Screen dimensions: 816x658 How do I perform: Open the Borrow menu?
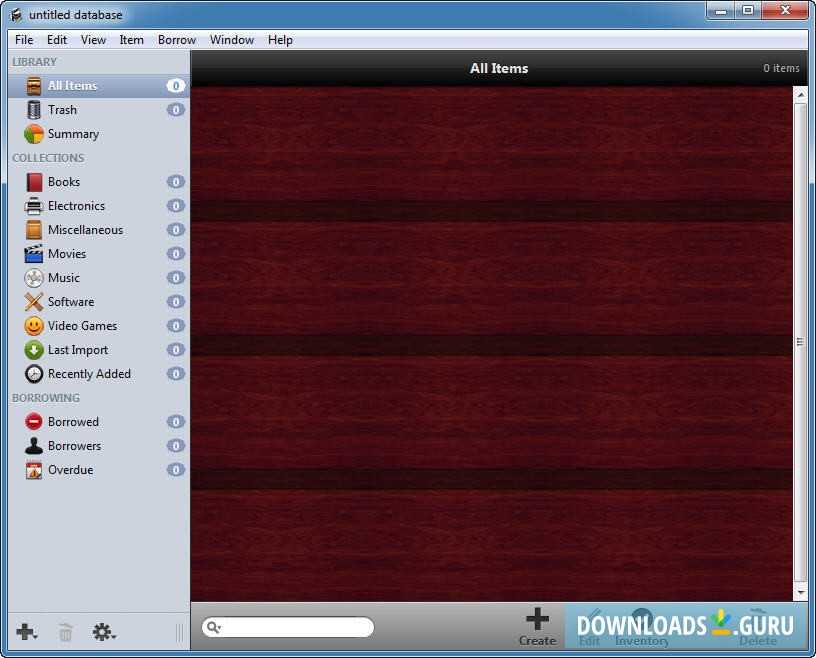tap(176, 40)
